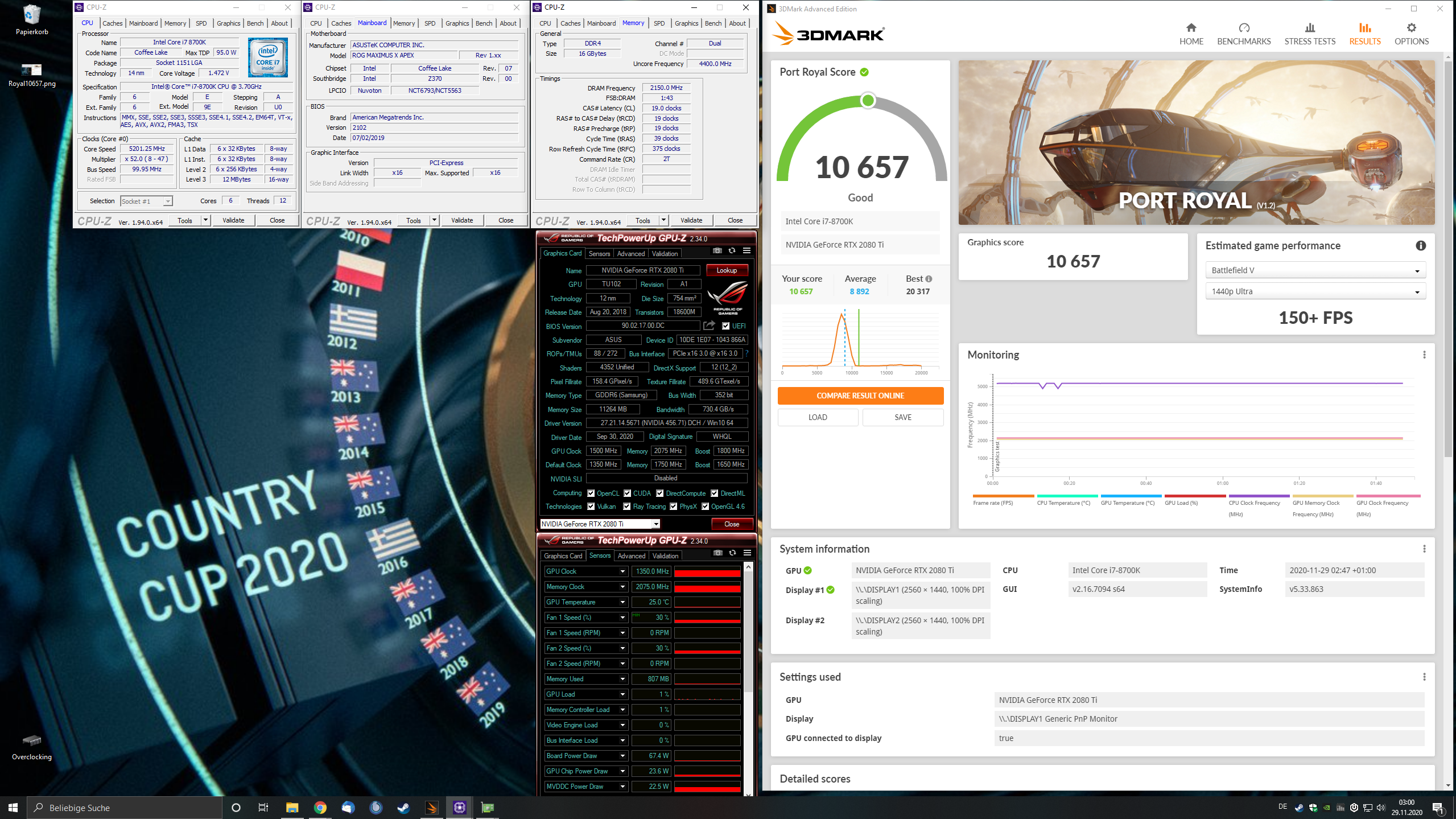Toggle the Vulkan checkbox in GPU-Z

pyautogui.click(x=591, y=507)
